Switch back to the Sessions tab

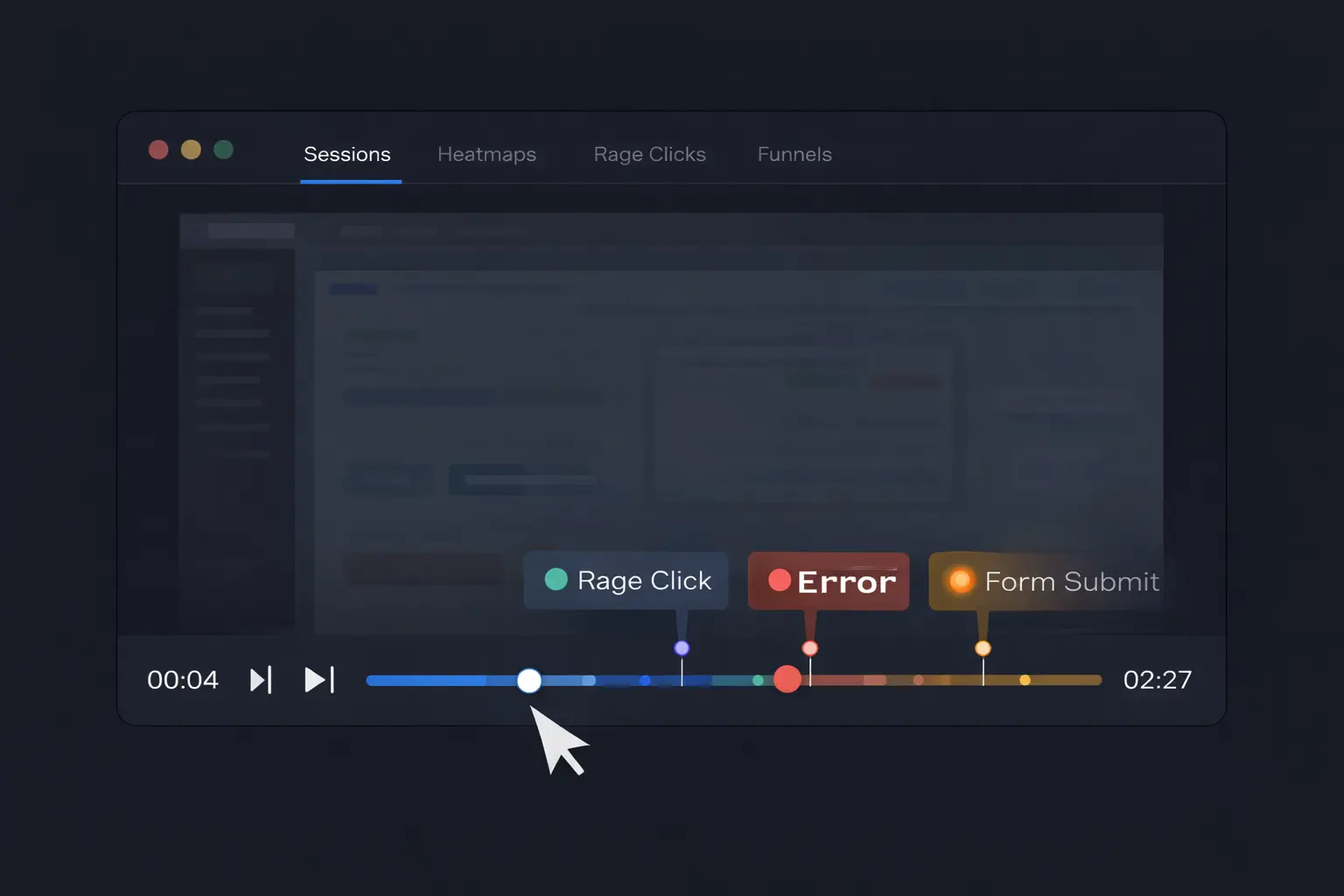pos(347,154)
